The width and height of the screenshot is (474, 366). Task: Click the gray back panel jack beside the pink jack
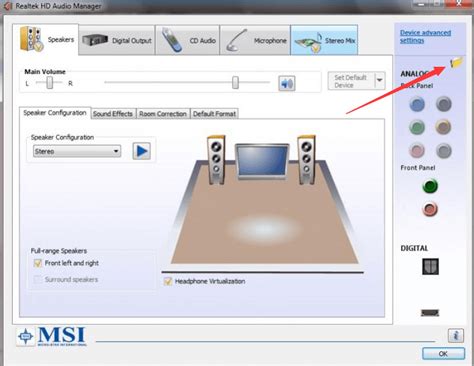pos(444,151)
